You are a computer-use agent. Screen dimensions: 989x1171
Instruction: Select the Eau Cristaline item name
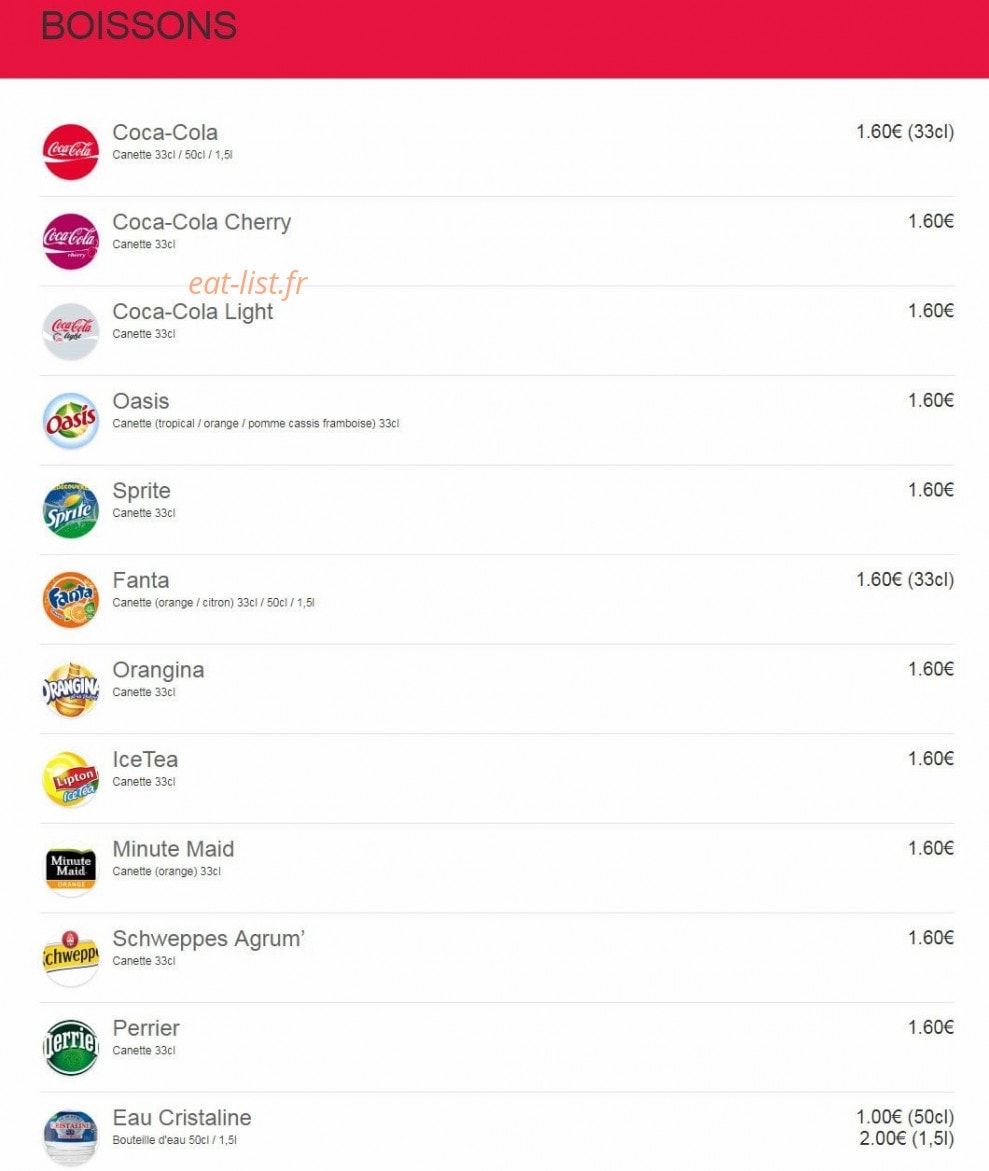point(182,1118)
